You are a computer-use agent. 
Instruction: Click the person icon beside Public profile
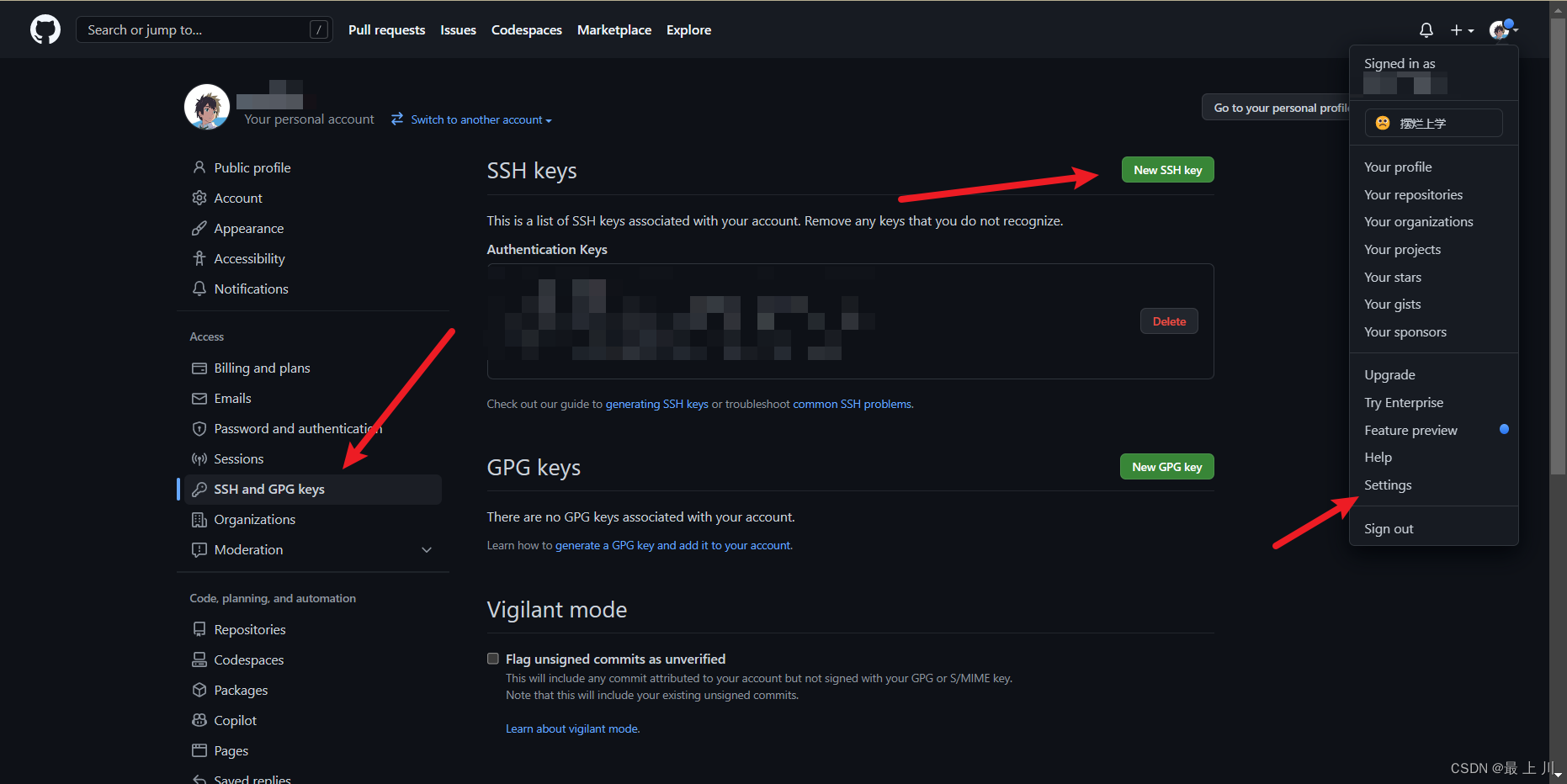pos(199,167)
